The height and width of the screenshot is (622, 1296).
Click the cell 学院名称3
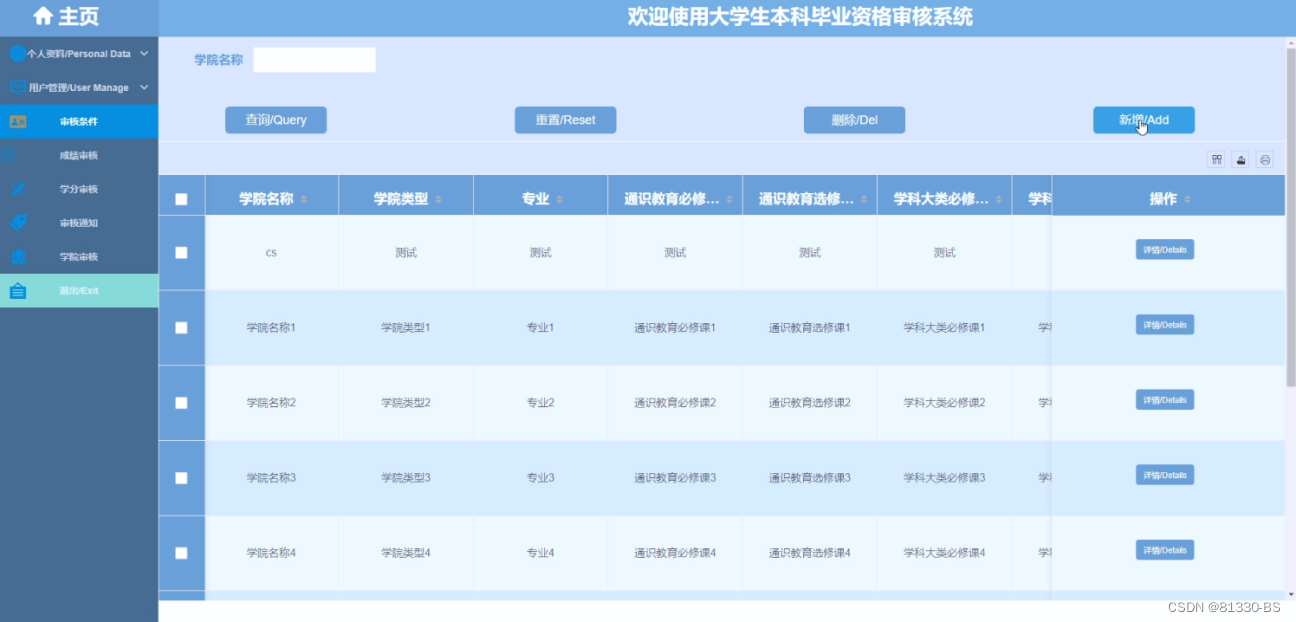point(271,478)
